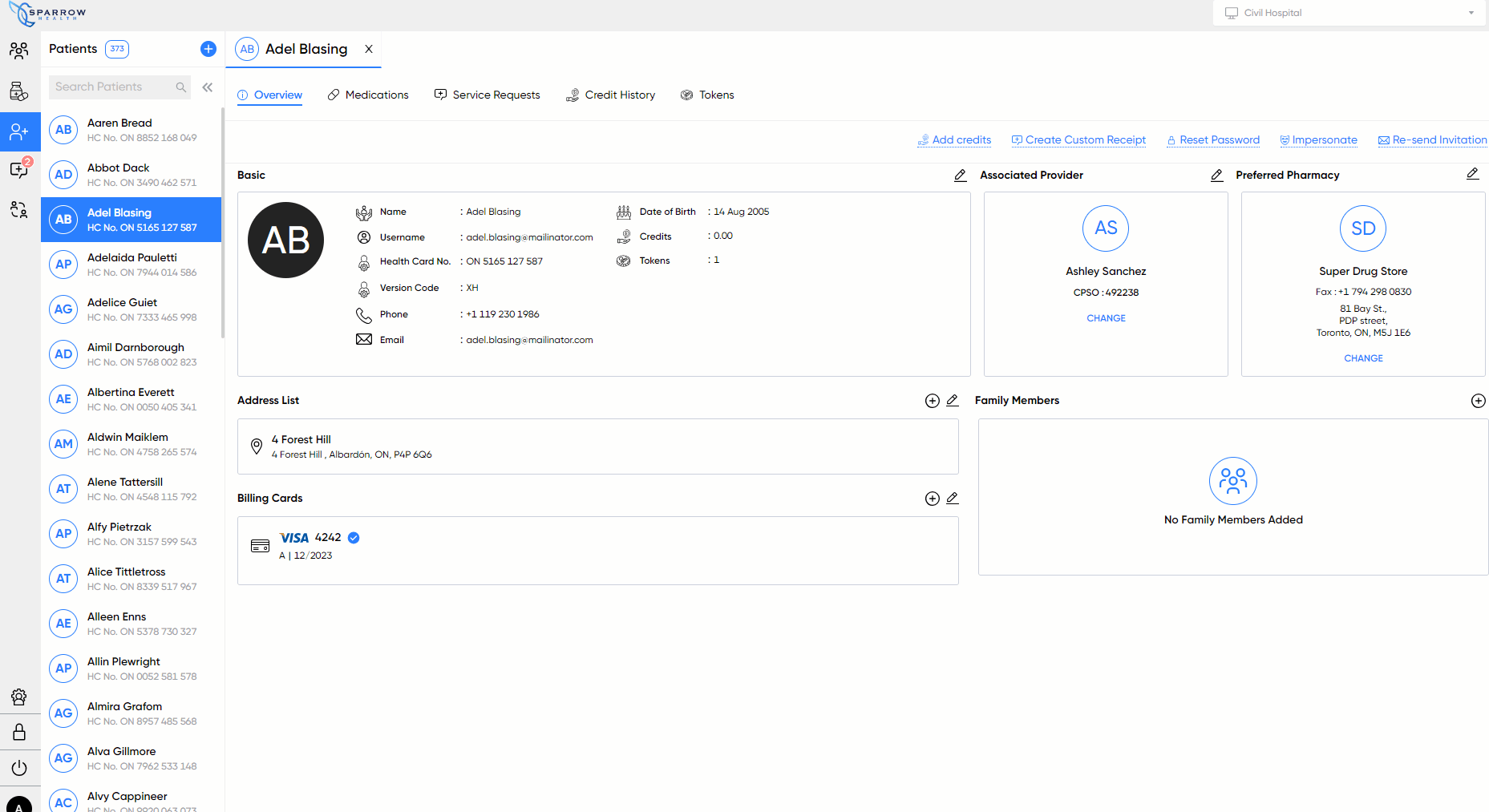
Task: Open settings gear in left sidebar
Action: pyautogui.click(x=19, y=697)
